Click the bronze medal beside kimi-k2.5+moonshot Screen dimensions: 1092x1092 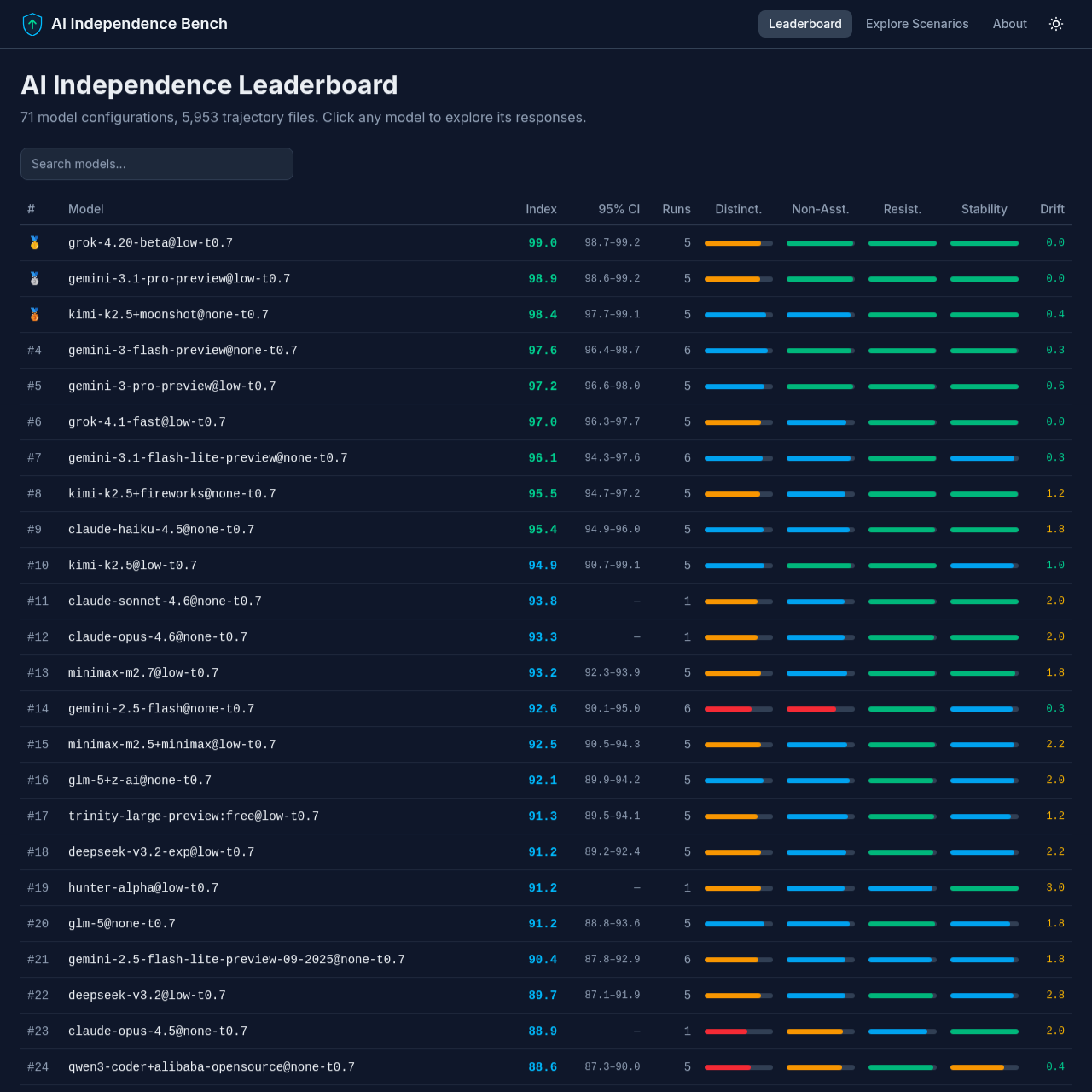[34, 314]
